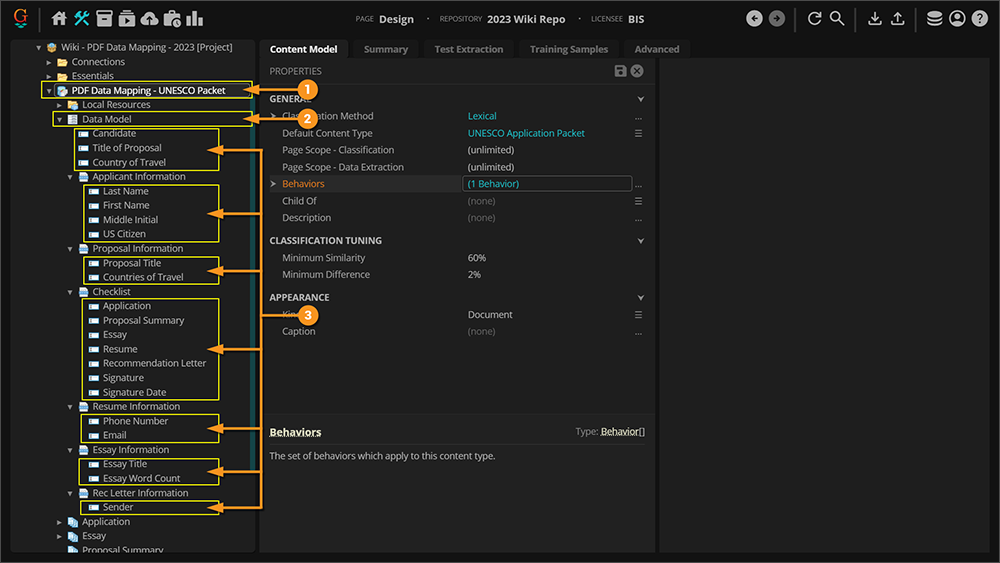Screen dimensions: 1000x563
Task: Open the Training Samples tab
Action: pos(570,49)
